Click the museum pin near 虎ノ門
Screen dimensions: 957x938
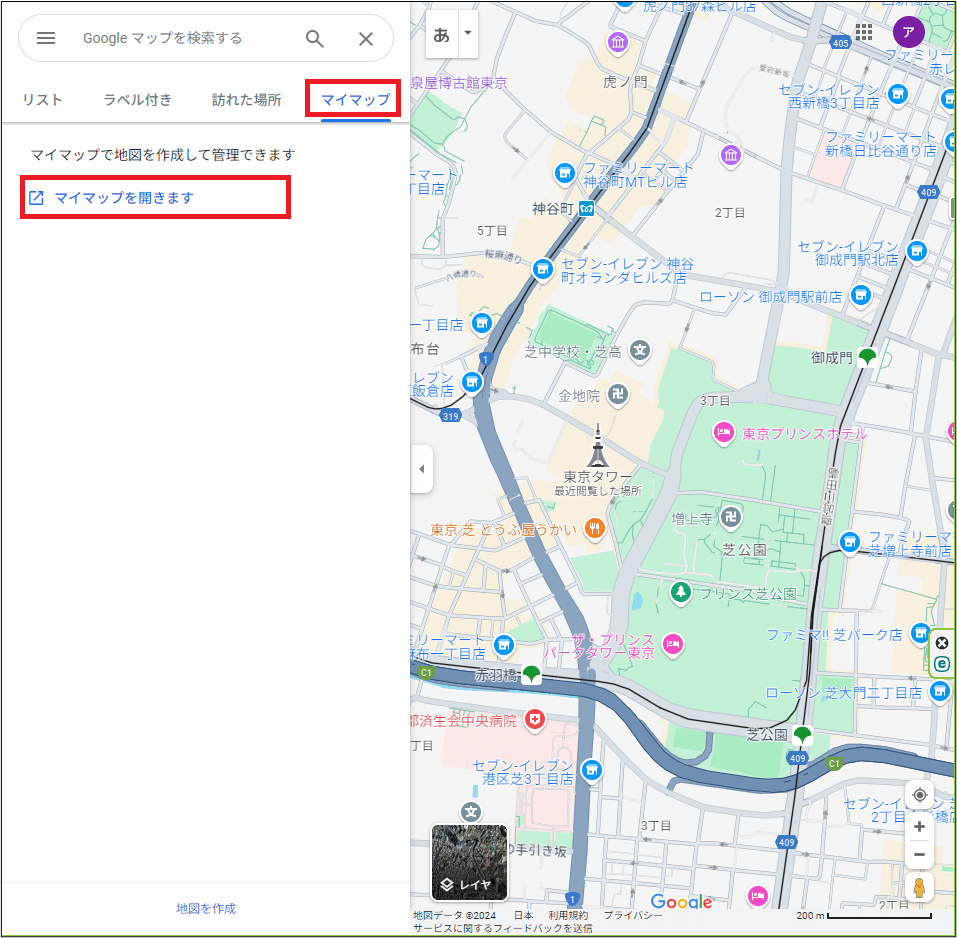(618, 43)
